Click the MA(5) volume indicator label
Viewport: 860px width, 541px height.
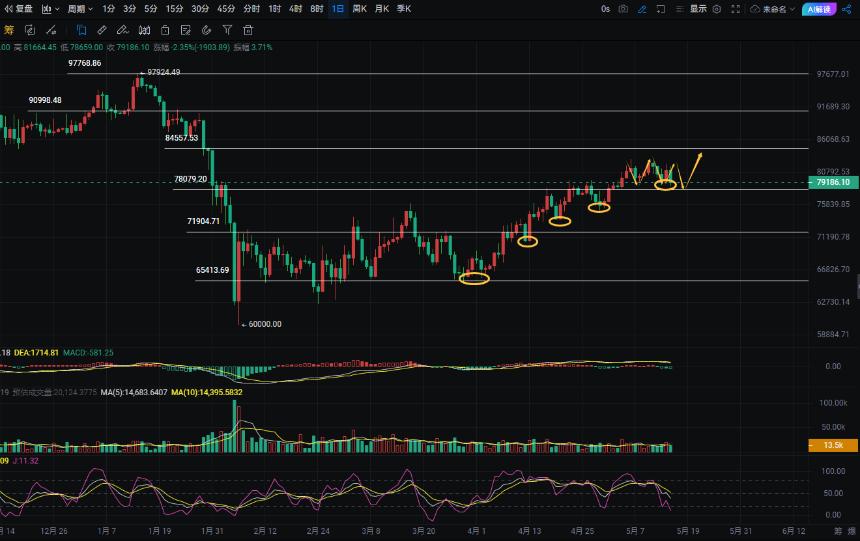pyautogui.click(x=134, y=392)
